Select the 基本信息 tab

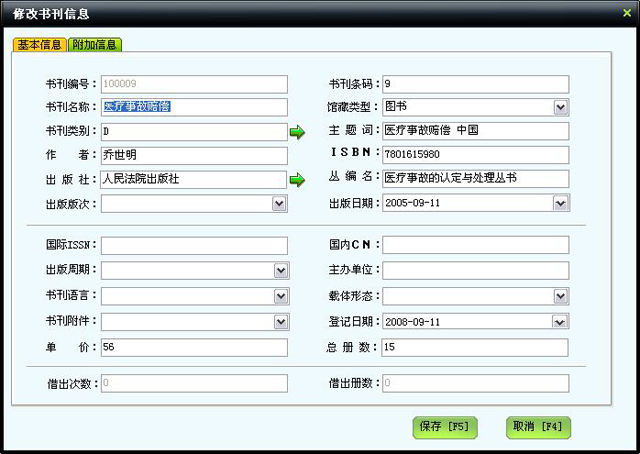[x=40, y=45]
